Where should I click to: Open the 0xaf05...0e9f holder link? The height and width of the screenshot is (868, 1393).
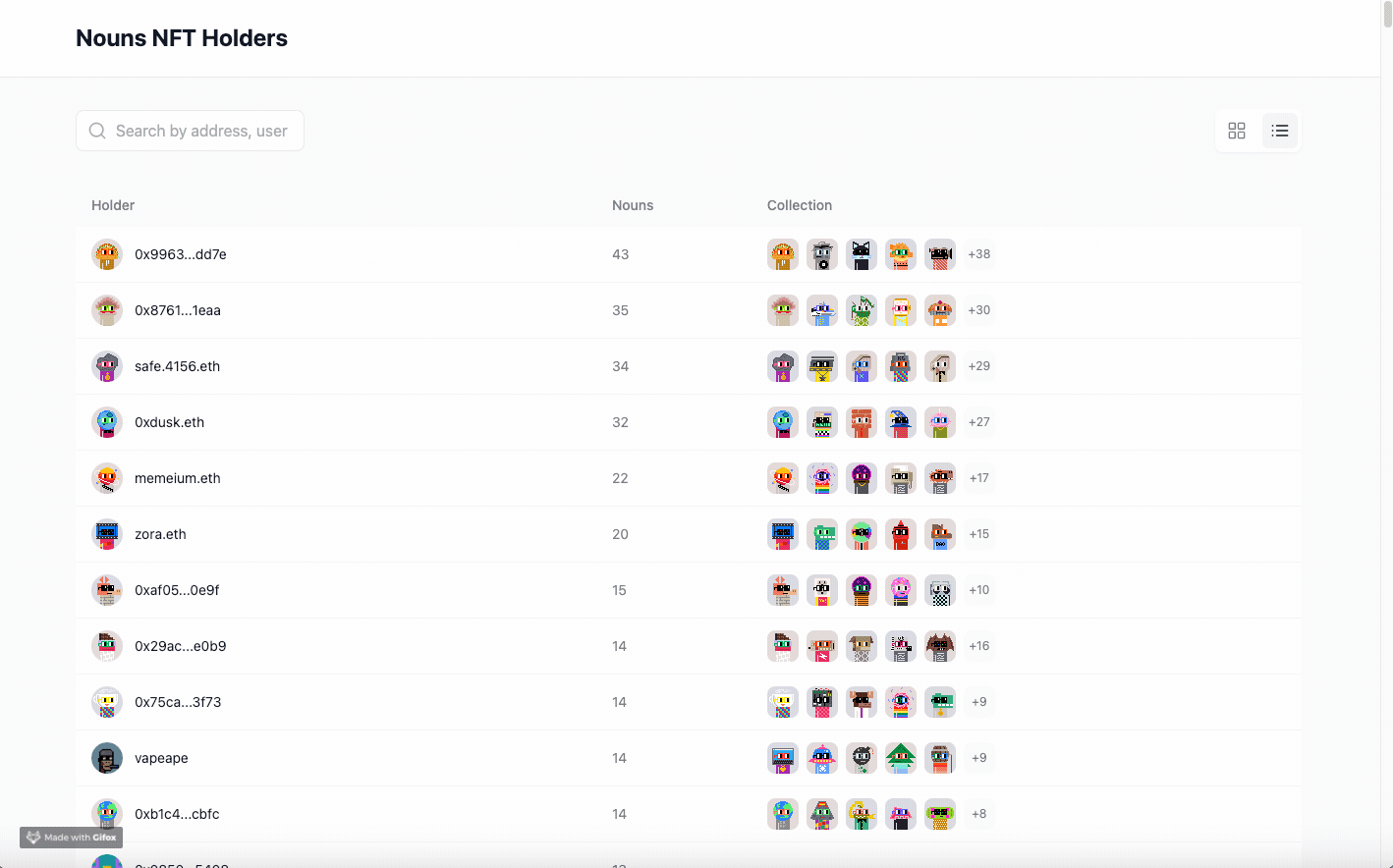click(177, 590)
